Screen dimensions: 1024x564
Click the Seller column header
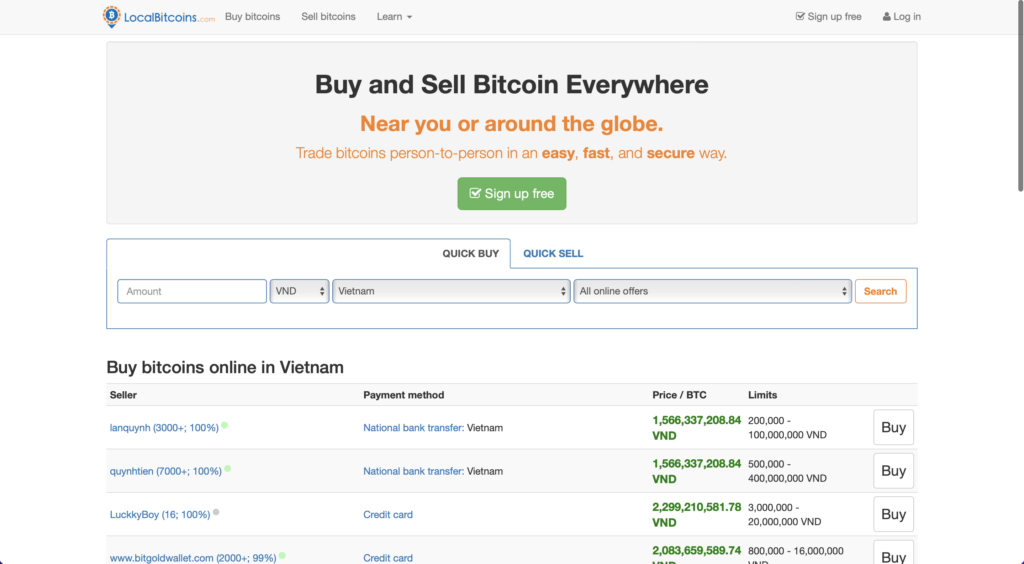(123, 395)
